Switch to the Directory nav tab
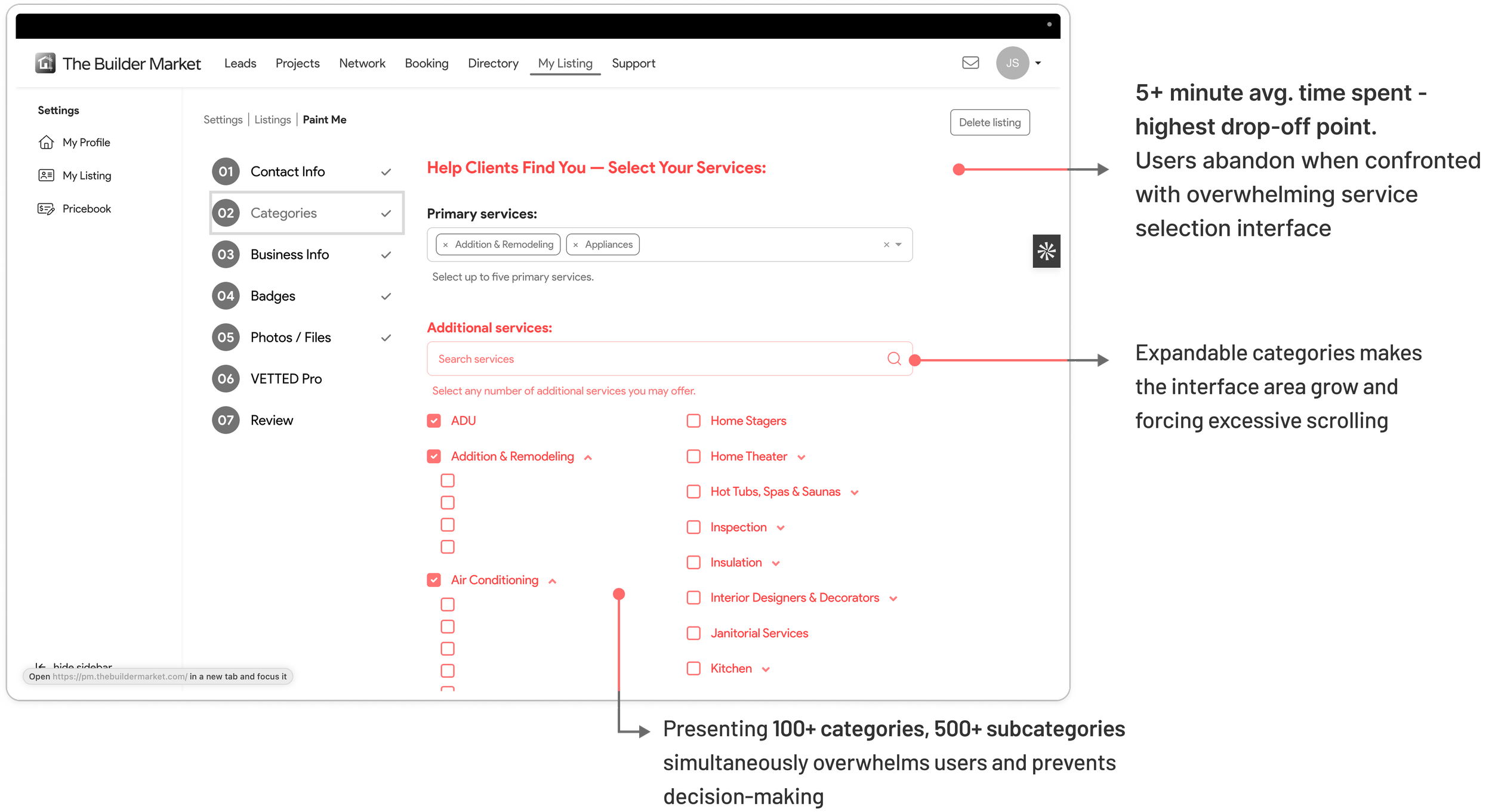 493,63
